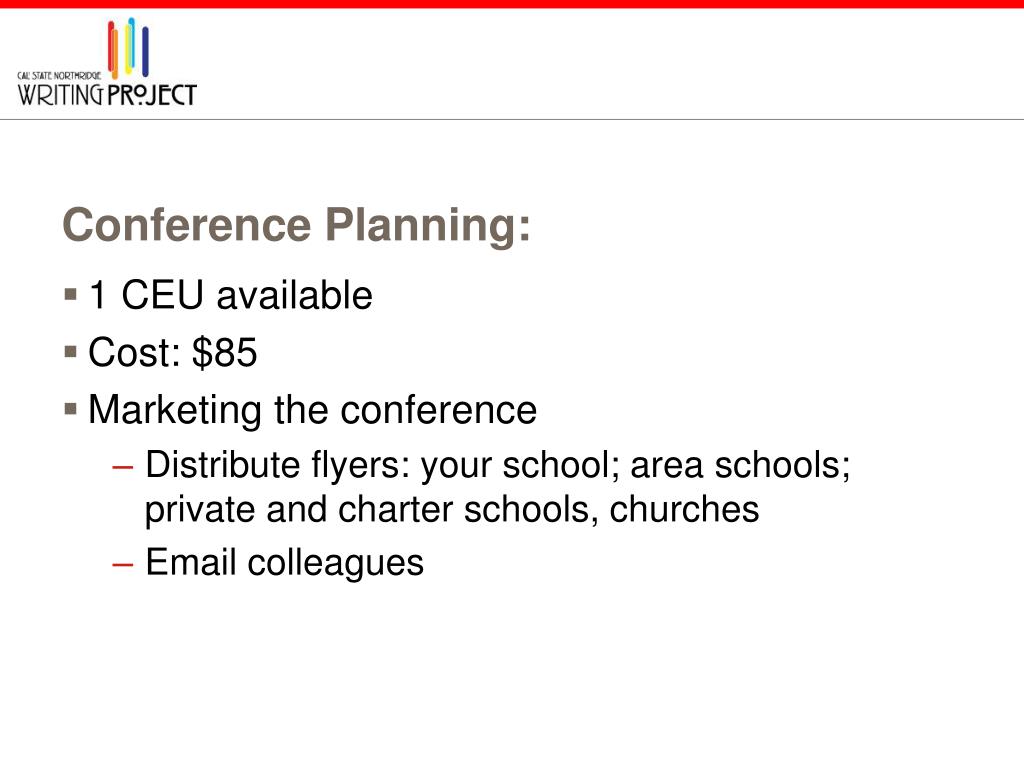
Task: Click the square bullet before CEU available
Action: [x=71, y=294]
